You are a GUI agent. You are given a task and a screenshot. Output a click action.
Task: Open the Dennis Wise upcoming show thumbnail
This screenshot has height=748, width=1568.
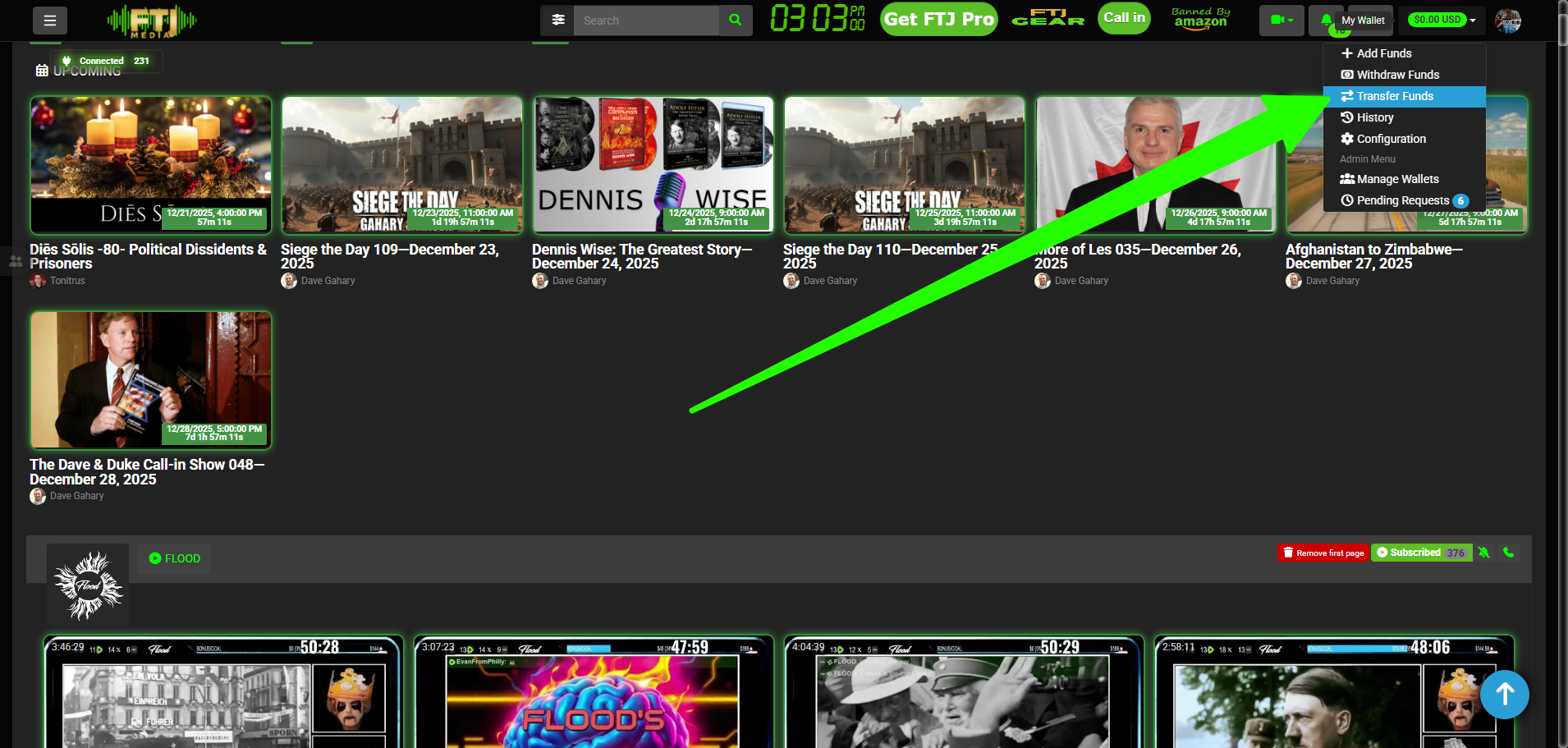coord(653,164)
